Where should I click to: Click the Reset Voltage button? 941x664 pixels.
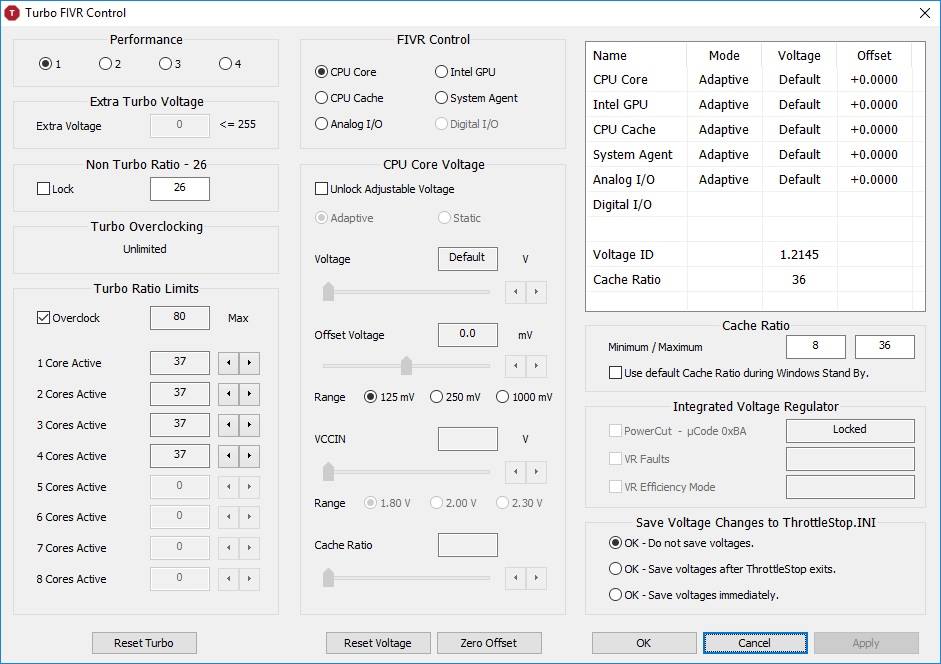(378, 643)
